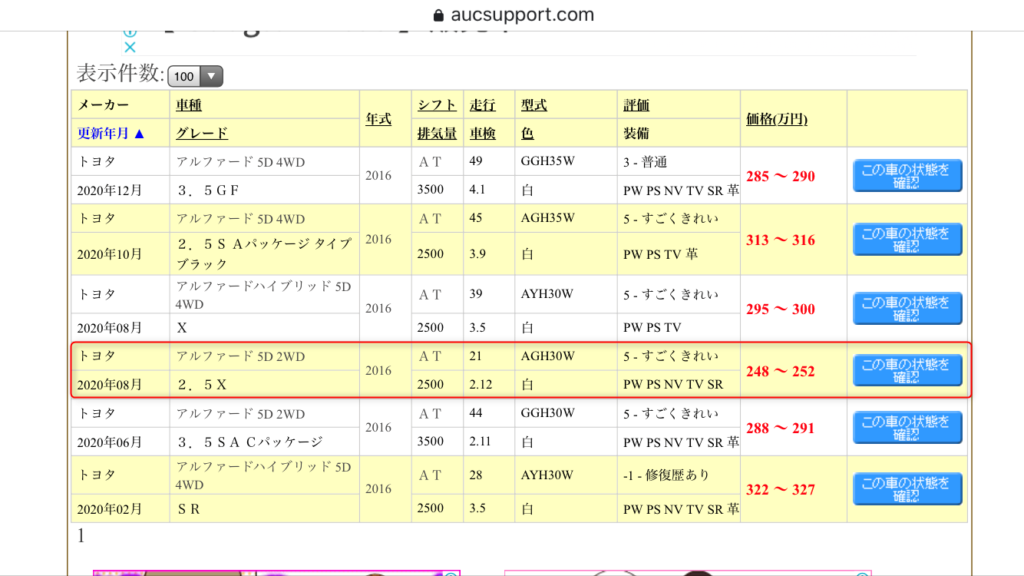Screen dimensions: 1024x576
Task: Click この車の状態を確認 for the 285〜290 listing
Action: (906, 175)
